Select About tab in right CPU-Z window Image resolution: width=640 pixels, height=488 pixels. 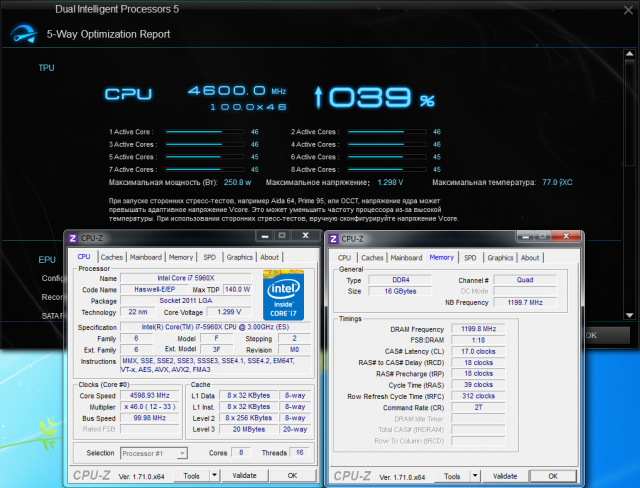tap(530, 258)
